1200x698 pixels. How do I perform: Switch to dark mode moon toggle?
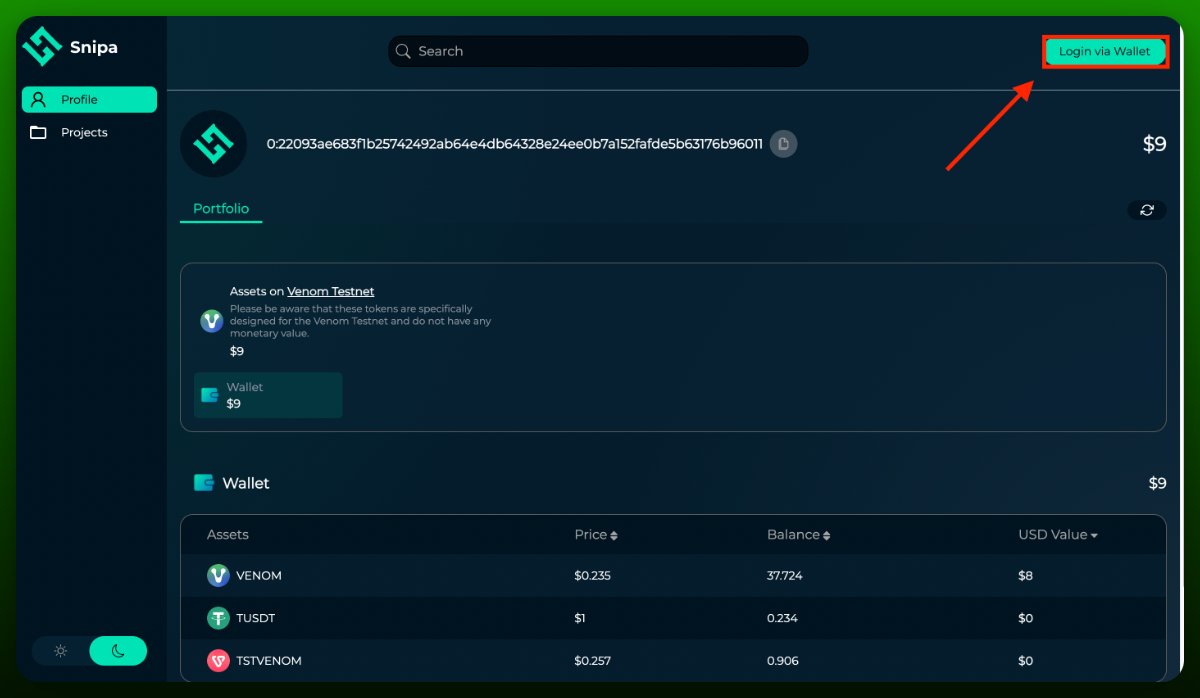click(118, 651)
